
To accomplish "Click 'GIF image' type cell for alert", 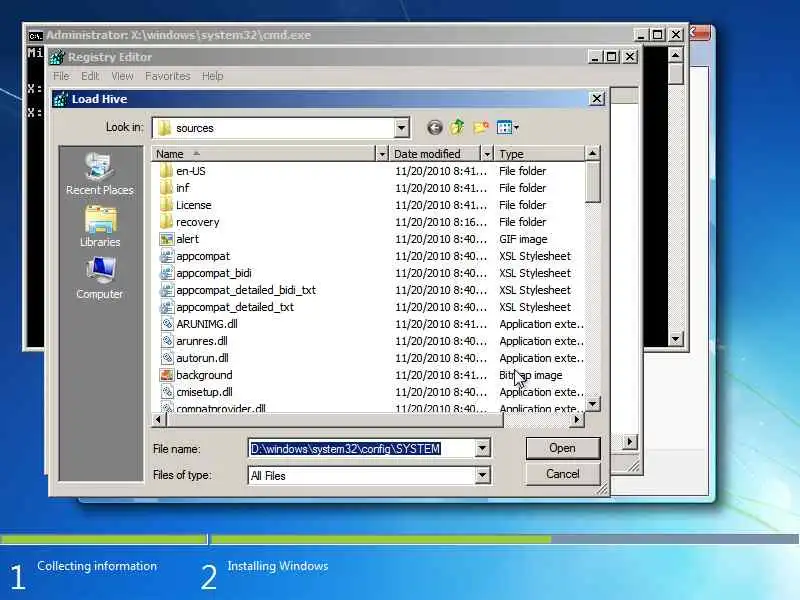I will click(x=523, y=239).
